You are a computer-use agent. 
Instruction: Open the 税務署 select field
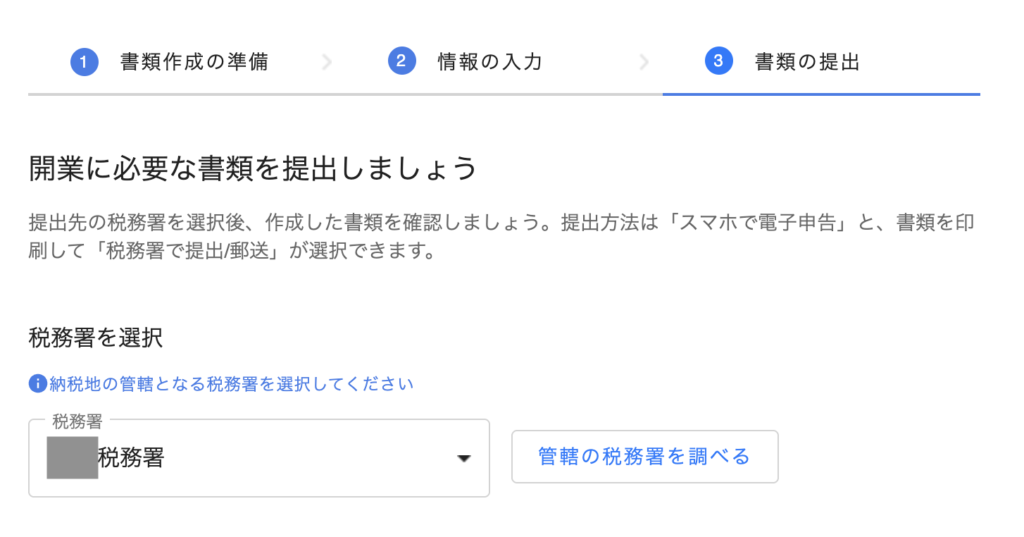[258, 459]
